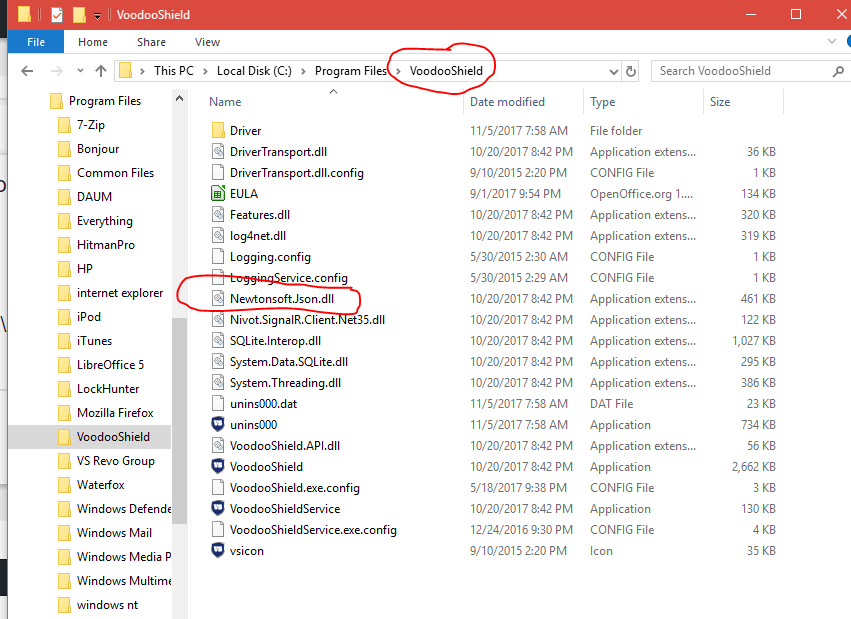Open VS Revo Group folder in navigation pane
The width and height of the screenshot is (851, 619).
point(116,461)
